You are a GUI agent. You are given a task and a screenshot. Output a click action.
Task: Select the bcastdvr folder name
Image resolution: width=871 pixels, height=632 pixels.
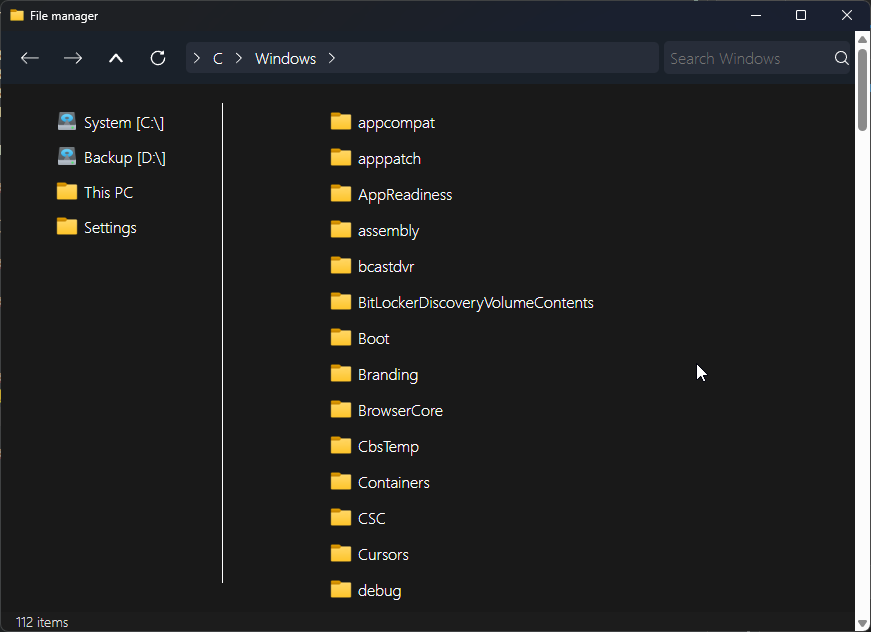coord(386,267)
